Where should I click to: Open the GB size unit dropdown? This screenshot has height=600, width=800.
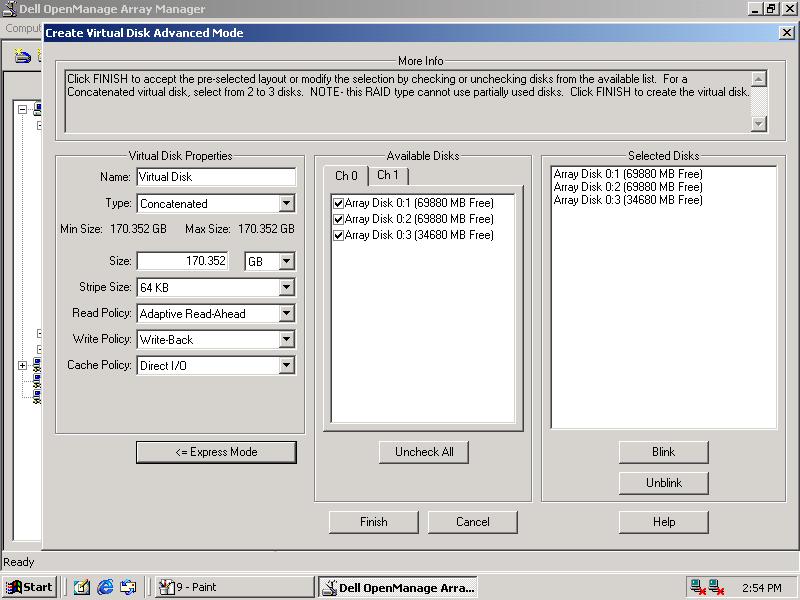coord(287,261)
